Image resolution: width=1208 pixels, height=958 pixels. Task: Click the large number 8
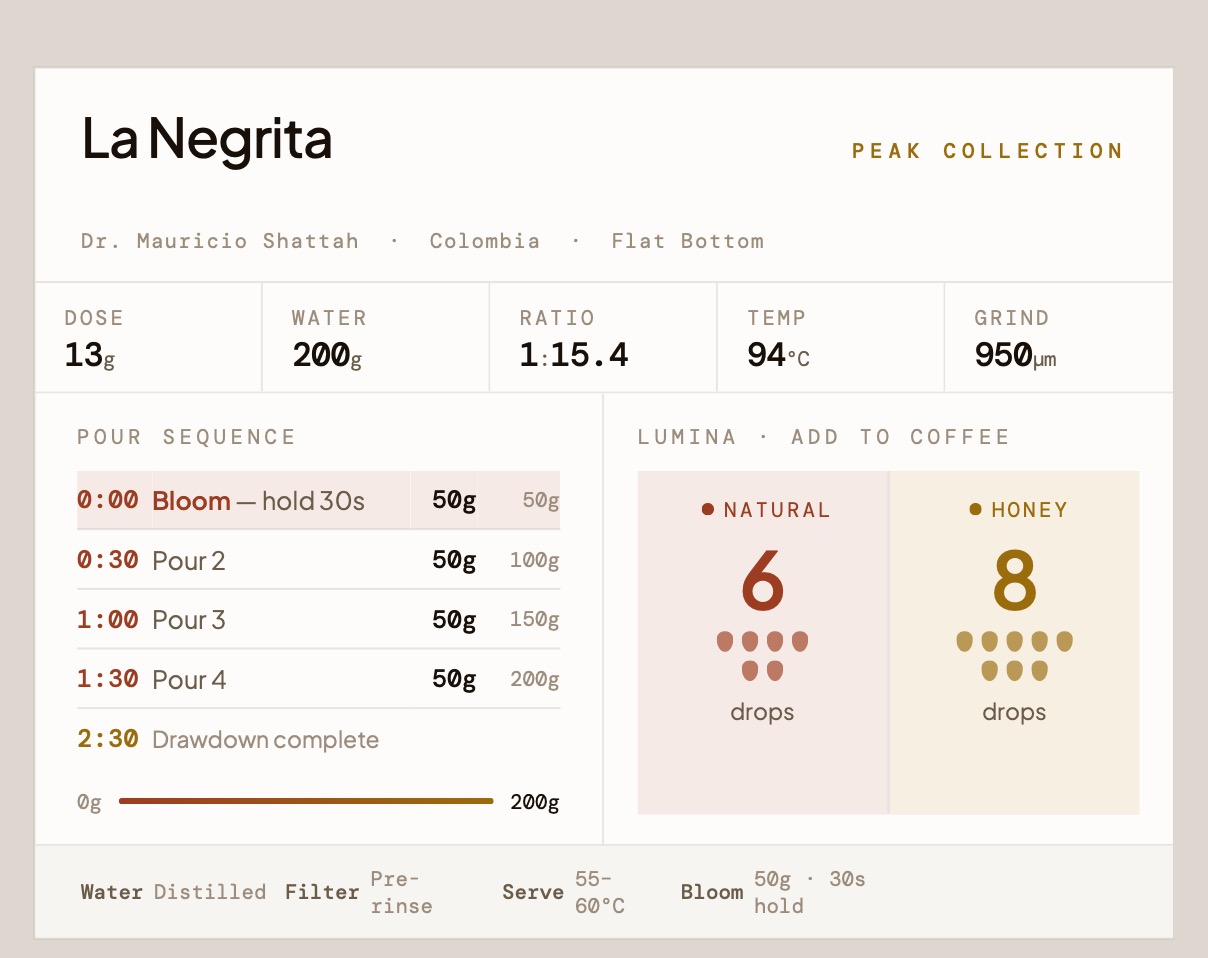[x=1014, y=581]
